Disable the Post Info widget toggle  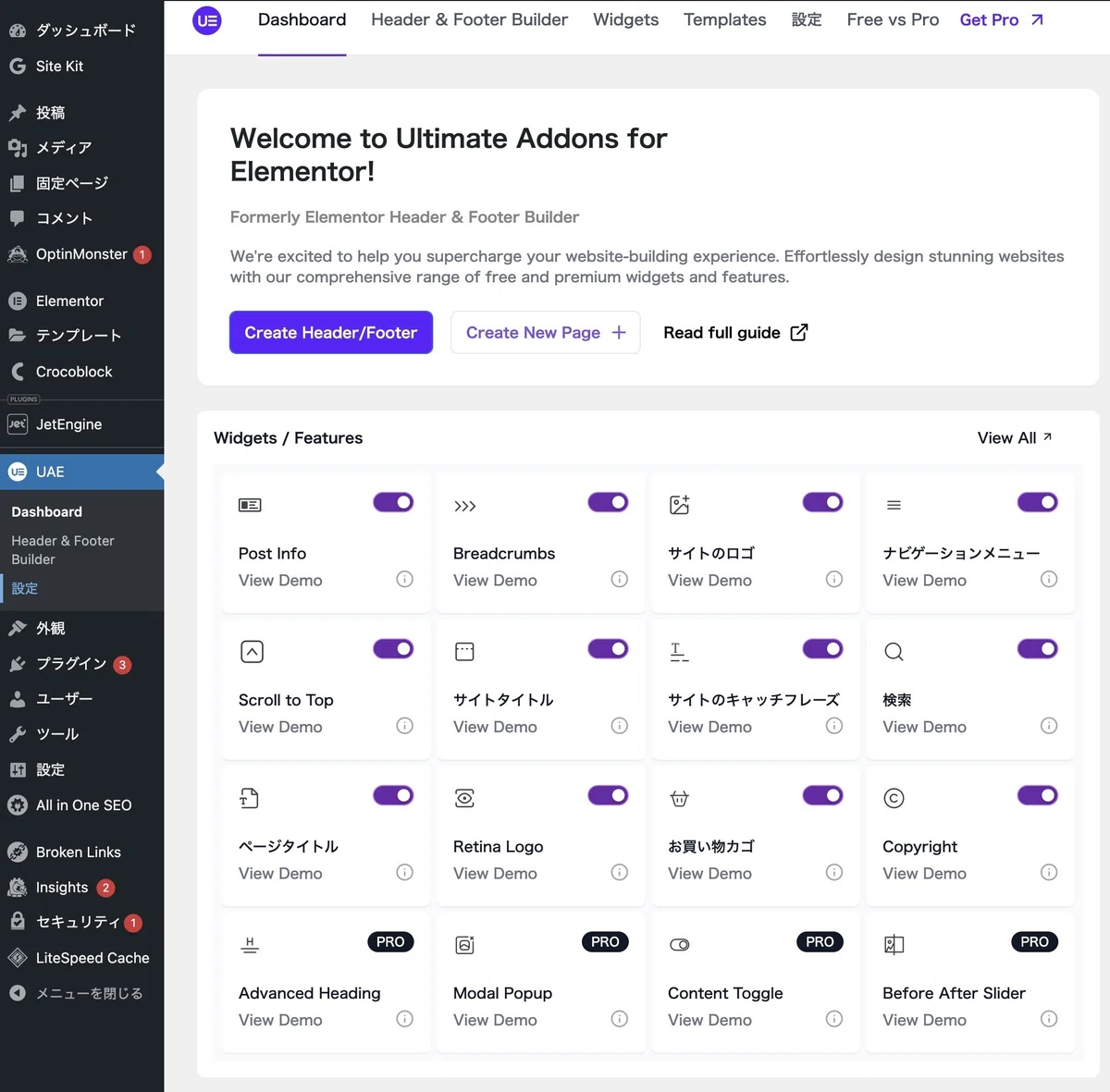(x=393, y=502)
